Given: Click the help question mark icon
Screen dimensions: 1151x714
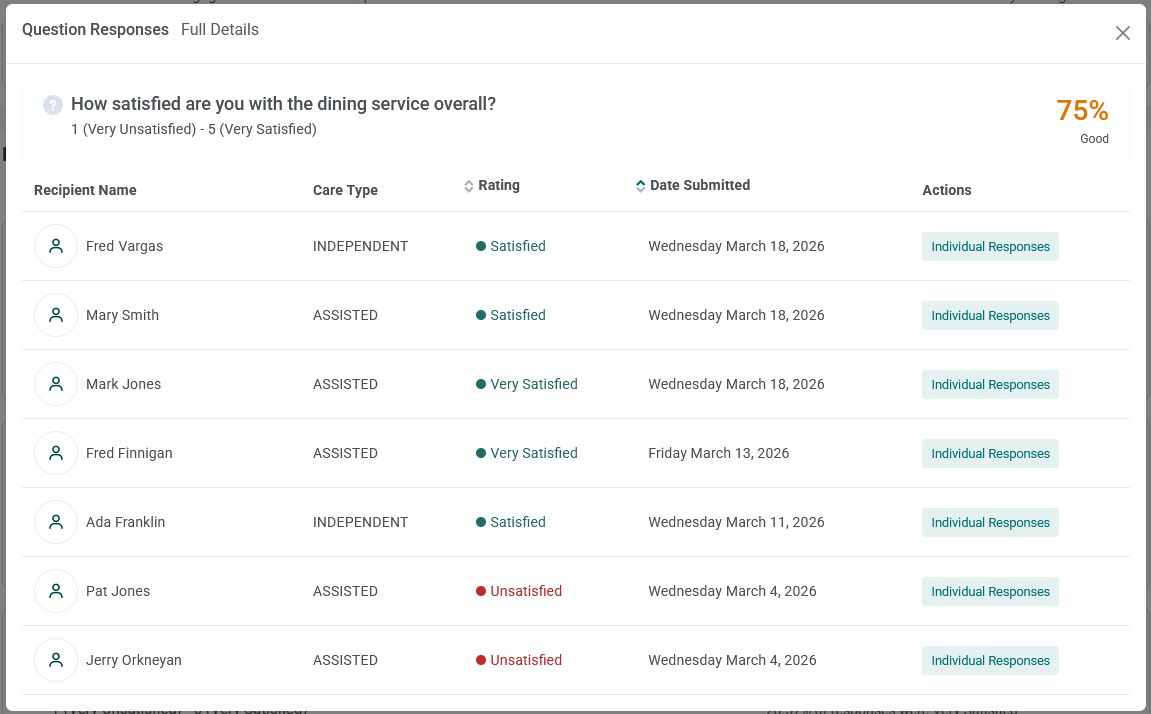Looking at the screenshot, I should 53,105.
